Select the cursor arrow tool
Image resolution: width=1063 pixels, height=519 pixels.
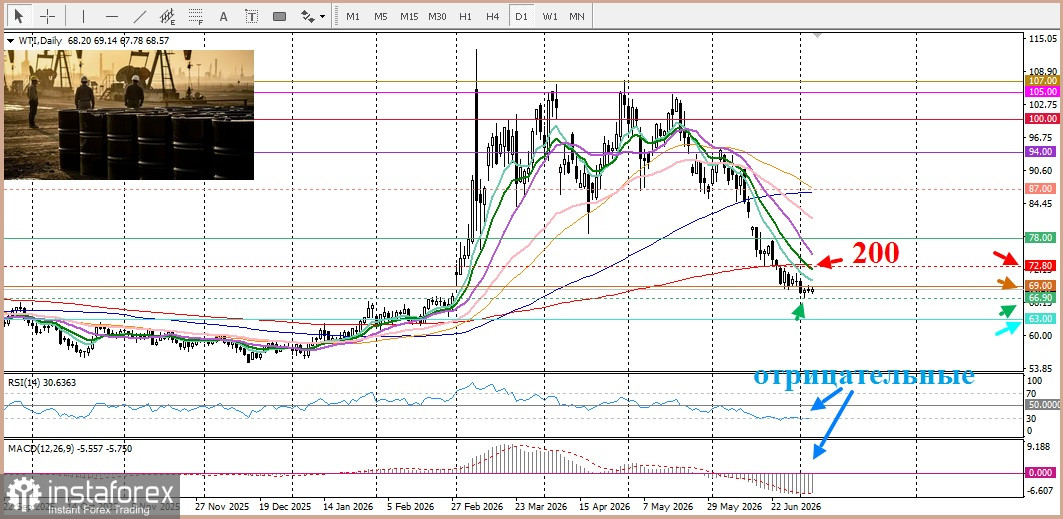[18, 16]
